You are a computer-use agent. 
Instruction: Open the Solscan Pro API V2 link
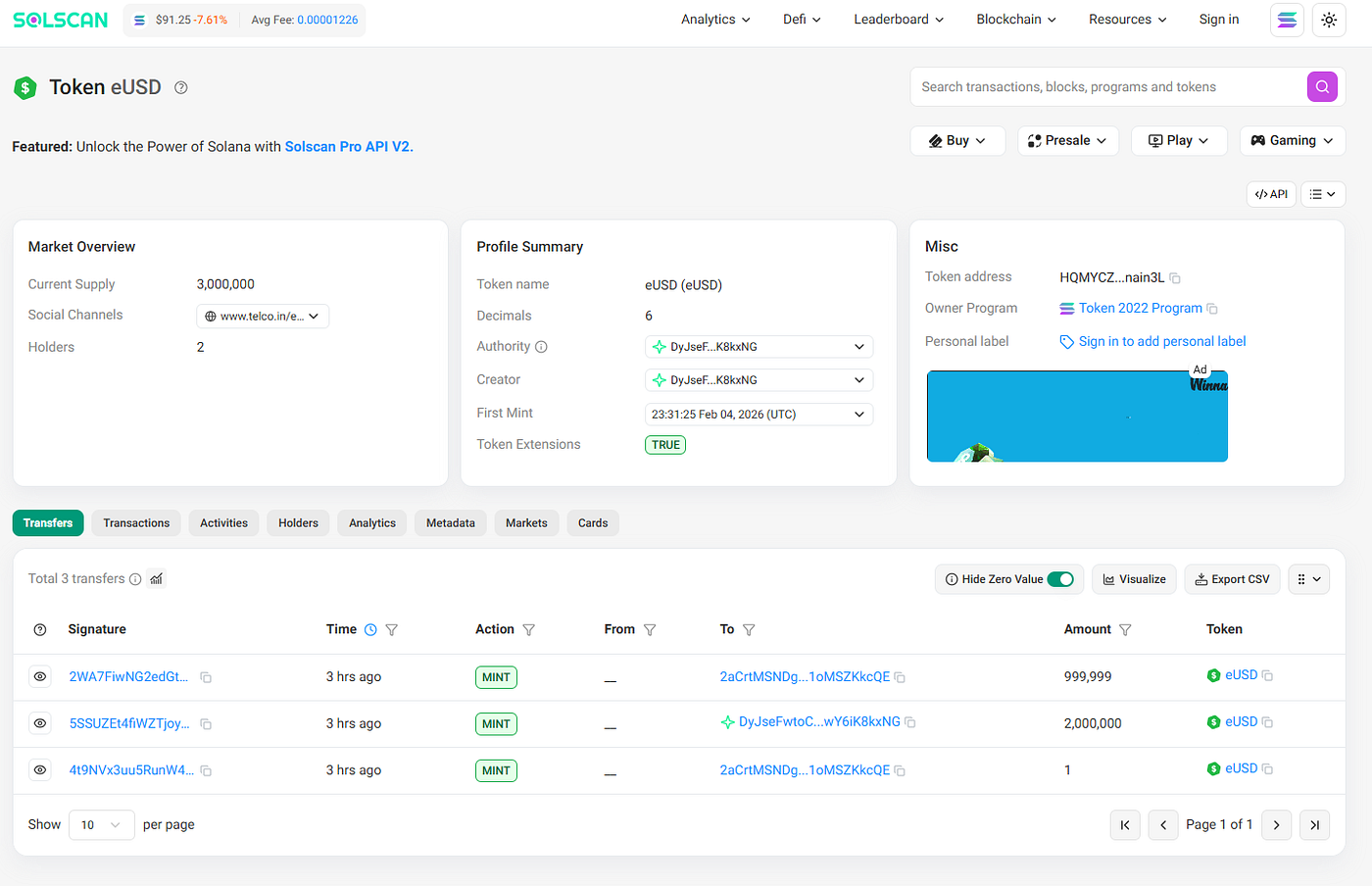click(347, 147)
